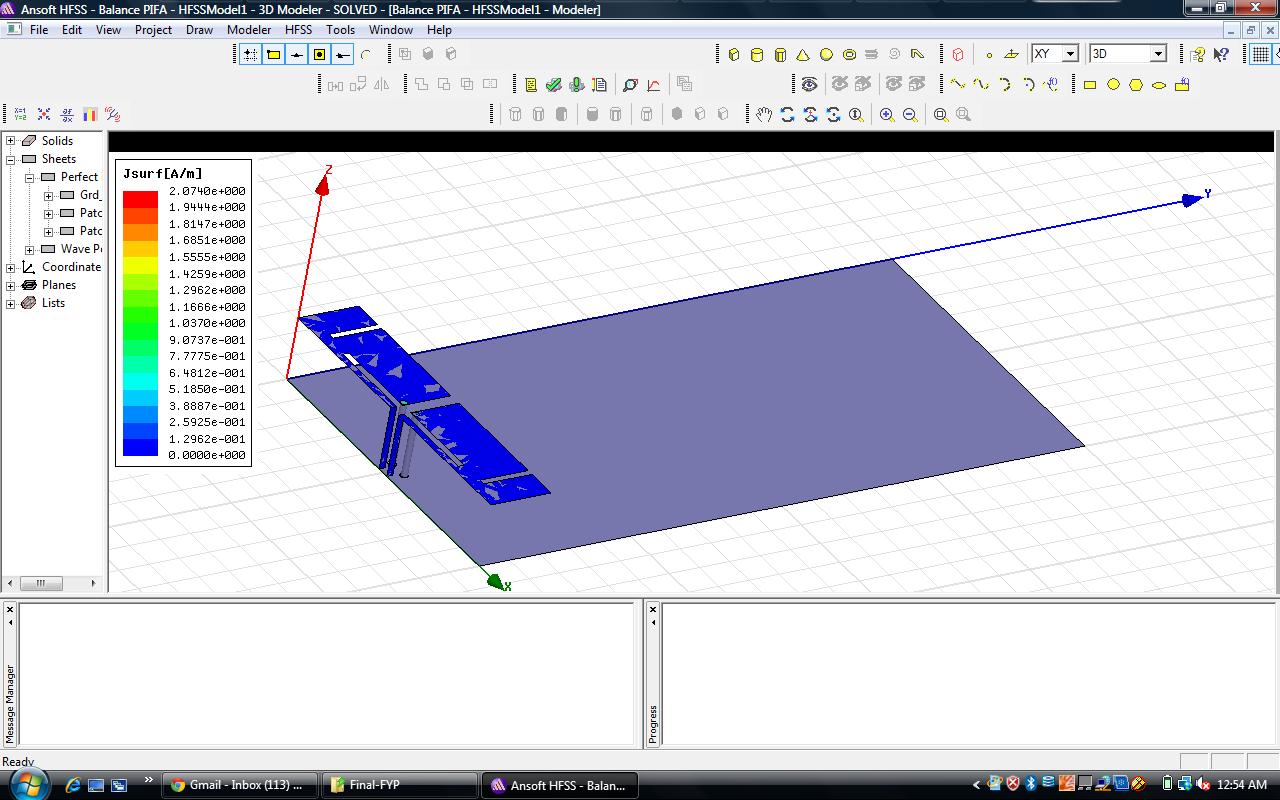Switch to Gmail Inbox taskbar button
Screen dimensions: 1280x800
click(239, 785)
